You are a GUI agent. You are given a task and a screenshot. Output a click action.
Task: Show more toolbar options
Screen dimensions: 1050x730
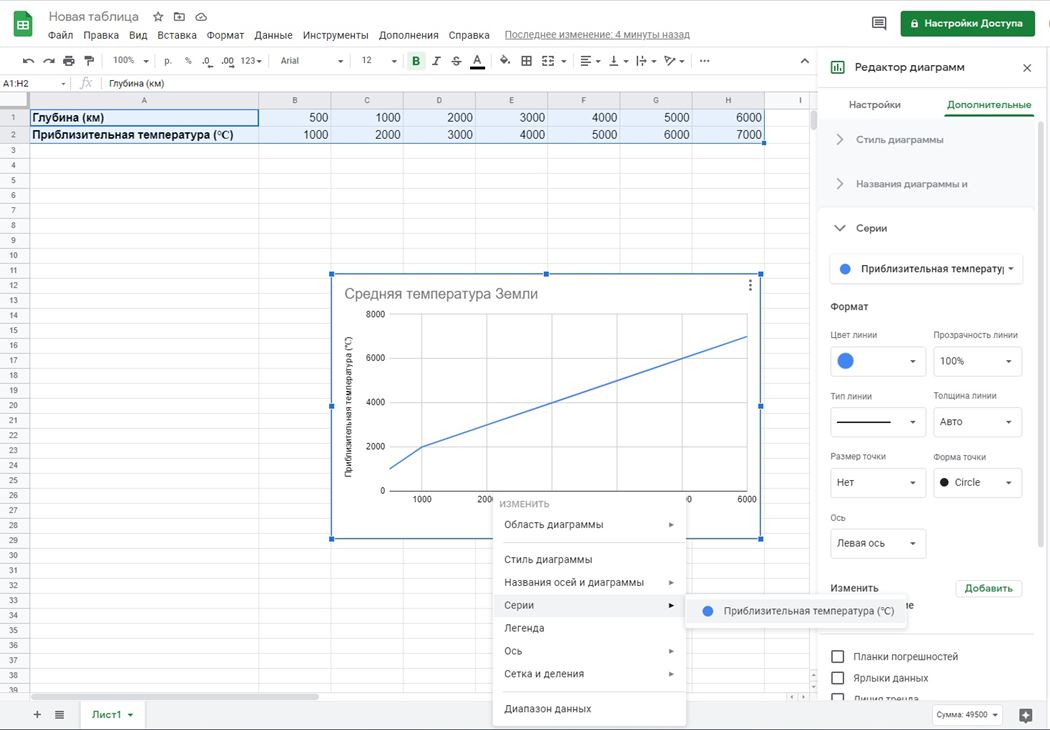point(704,61)
